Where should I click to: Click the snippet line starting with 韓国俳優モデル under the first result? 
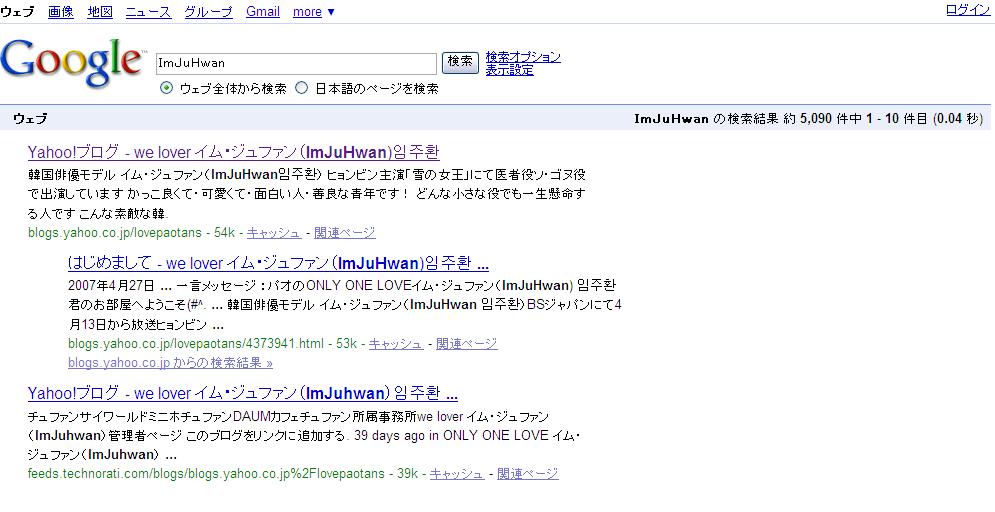pos(306,174)
